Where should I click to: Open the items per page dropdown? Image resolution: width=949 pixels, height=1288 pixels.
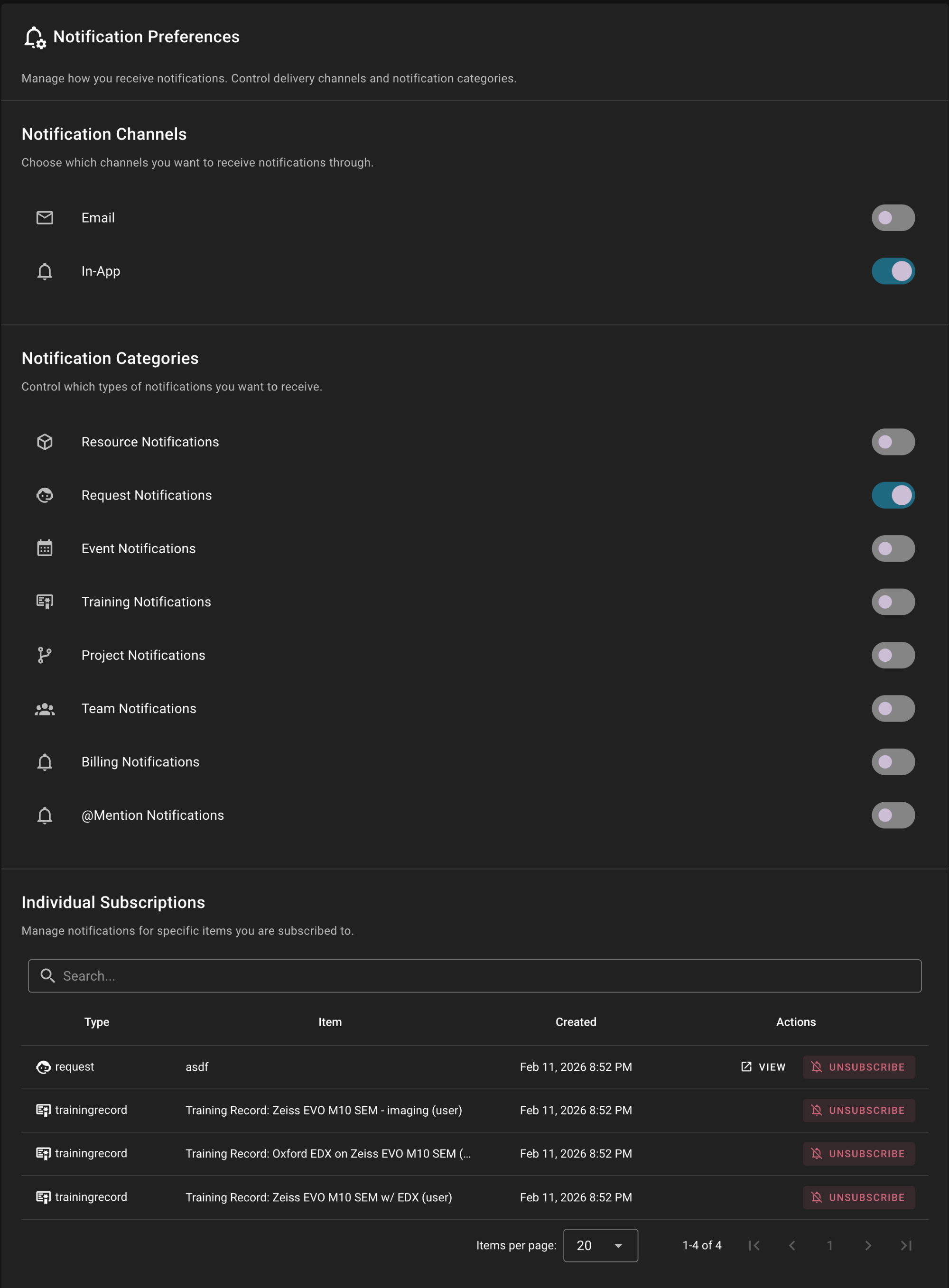point(600,1245)
